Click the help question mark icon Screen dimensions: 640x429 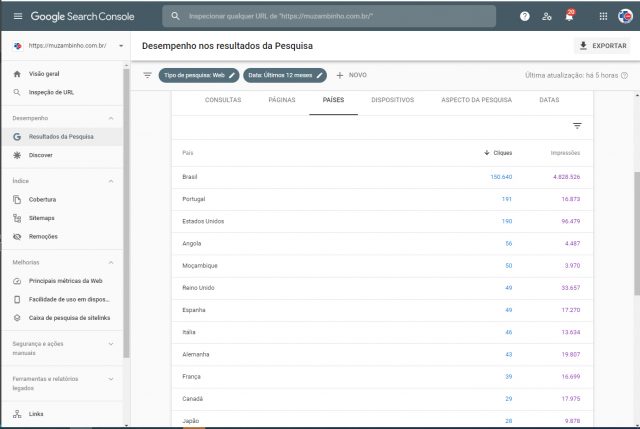click(x=525, y=16)
